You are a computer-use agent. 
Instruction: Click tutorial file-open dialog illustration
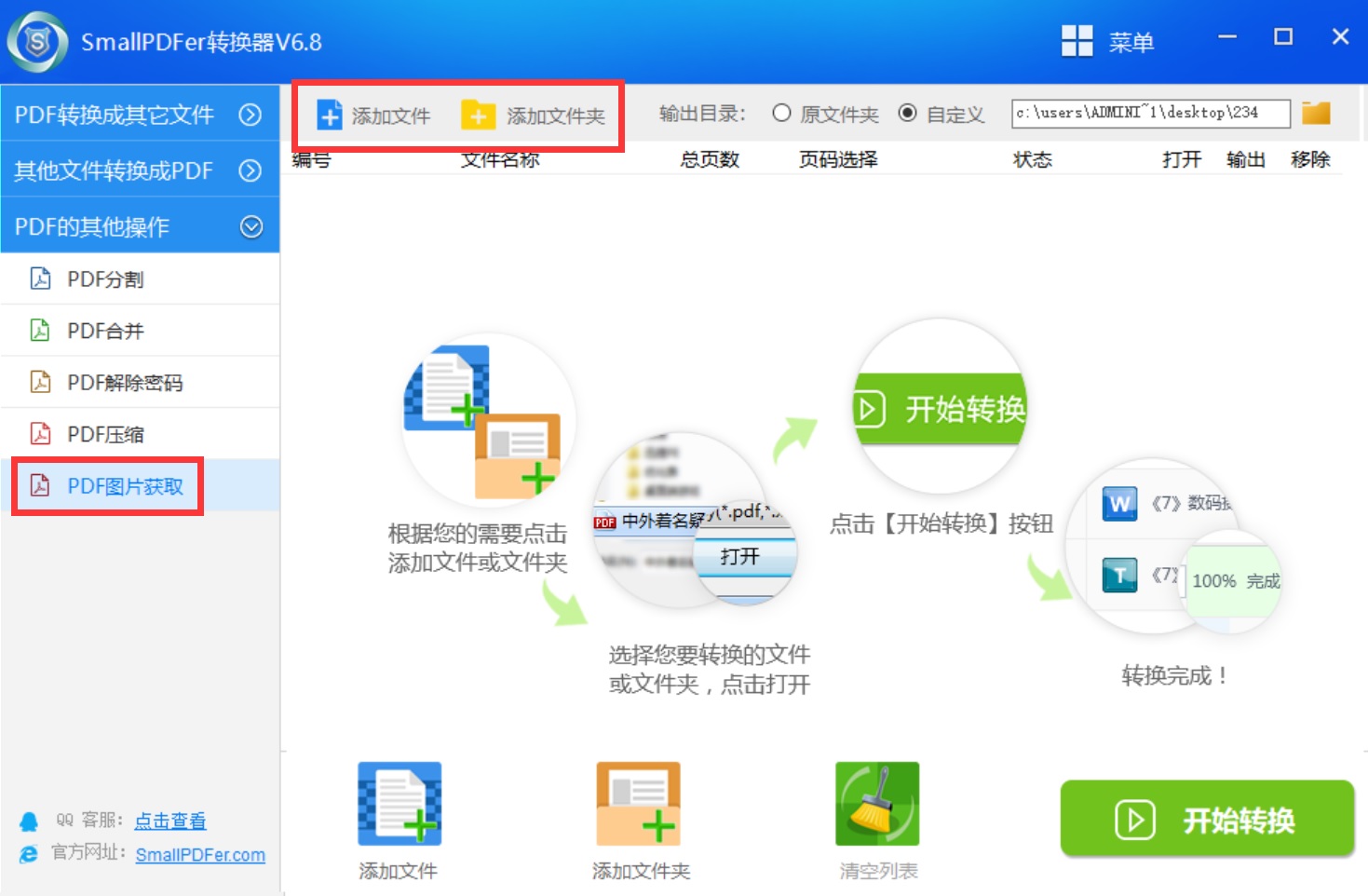695,520
